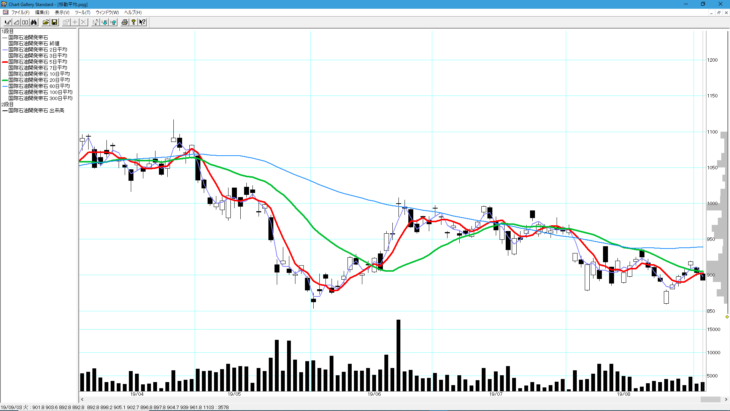Click the chart's horizontal scrollbar left arrow
The width and height of the screenshot is (730, 411).
tap(82, 398)
